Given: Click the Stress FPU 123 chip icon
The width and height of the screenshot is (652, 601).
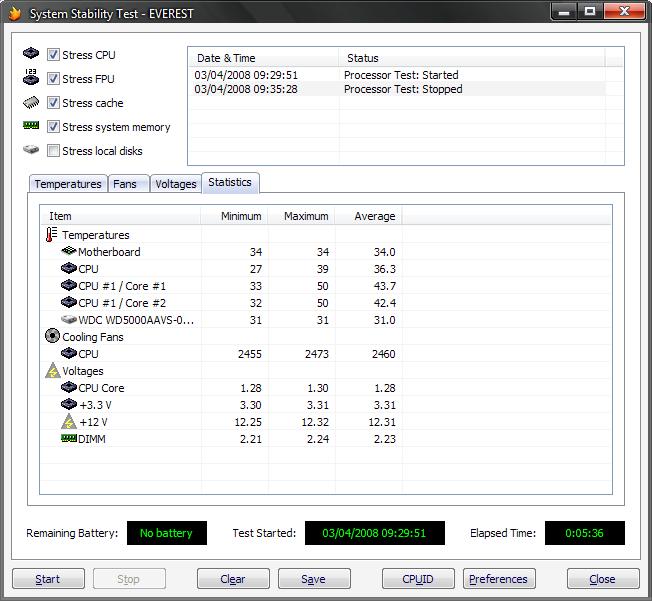Looking at the screenshot, I should pos(31,77).
